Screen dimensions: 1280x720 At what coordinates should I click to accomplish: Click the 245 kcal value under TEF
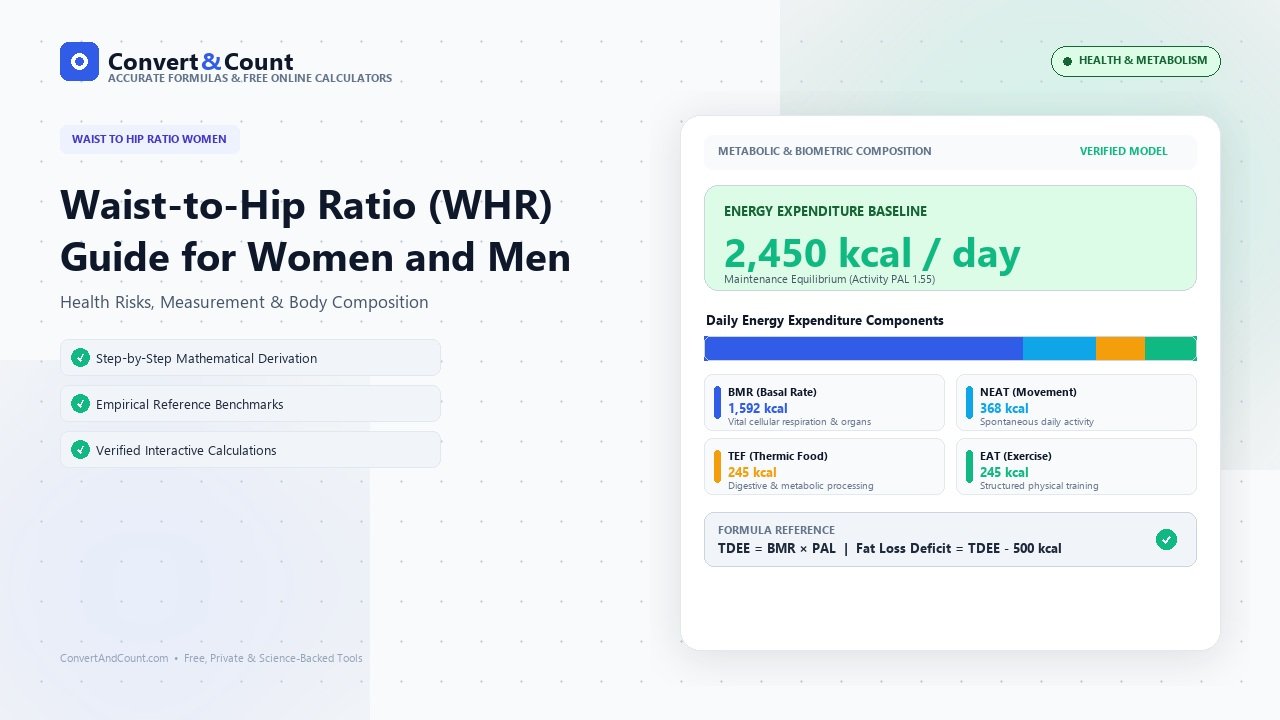coord(752,472)
